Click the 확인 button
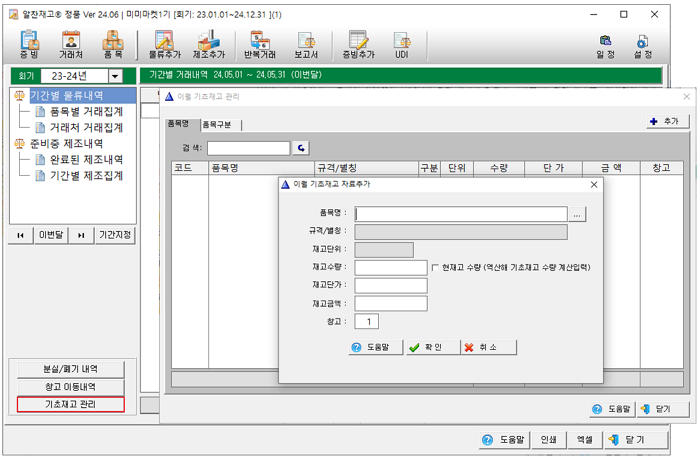The image size is (700, 459). (432, 347)
